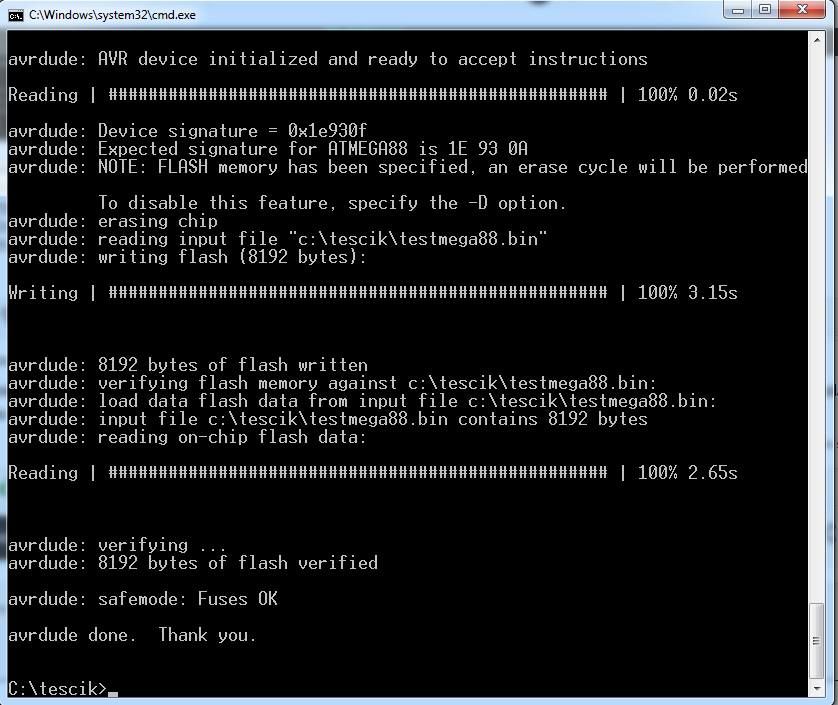Click 'reading on-chip flash data:' line

click(x=188, y=437)
